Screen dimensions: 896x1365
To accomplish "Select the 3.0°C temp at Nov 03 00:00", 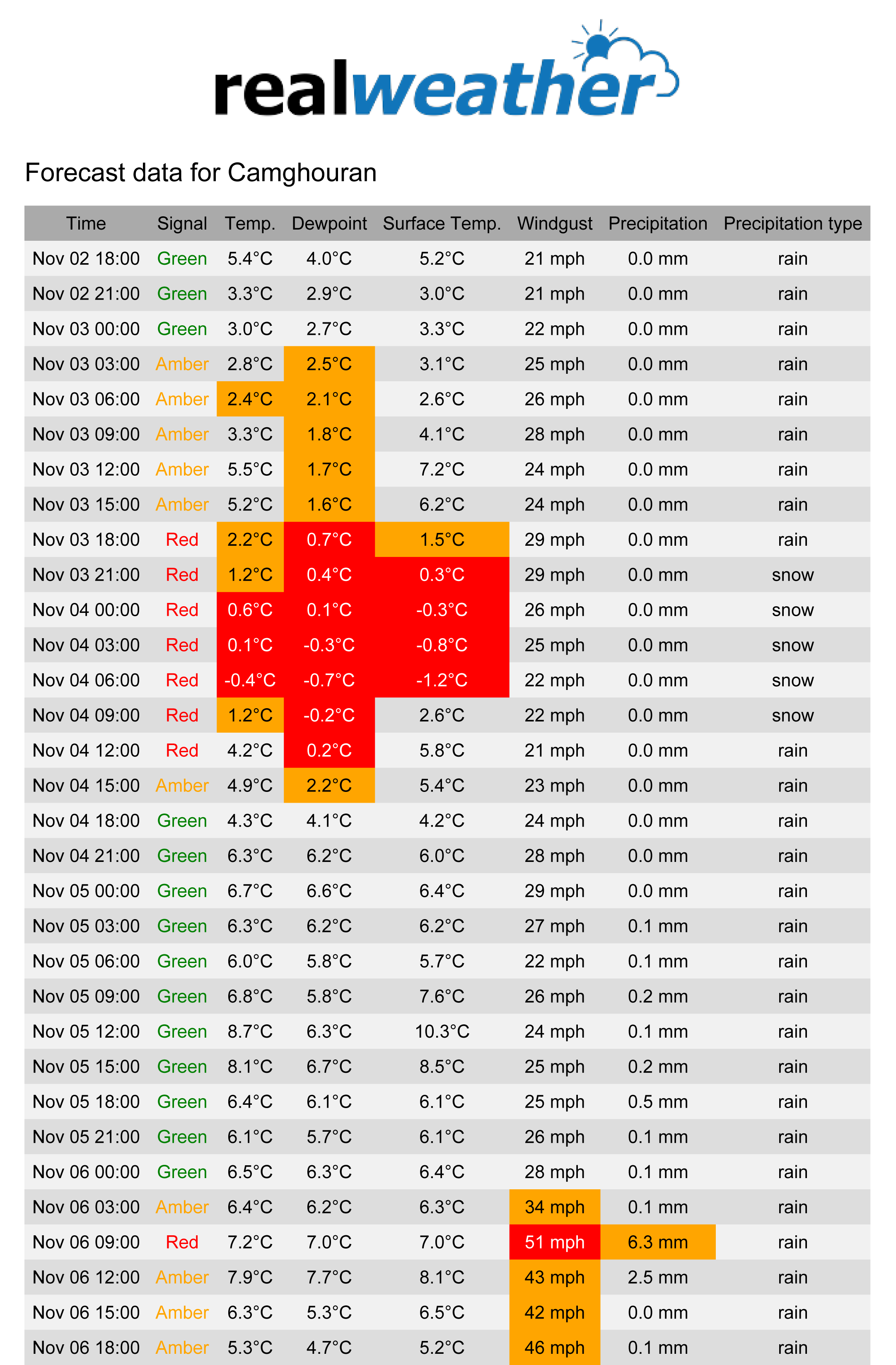I will coord(250,329).
